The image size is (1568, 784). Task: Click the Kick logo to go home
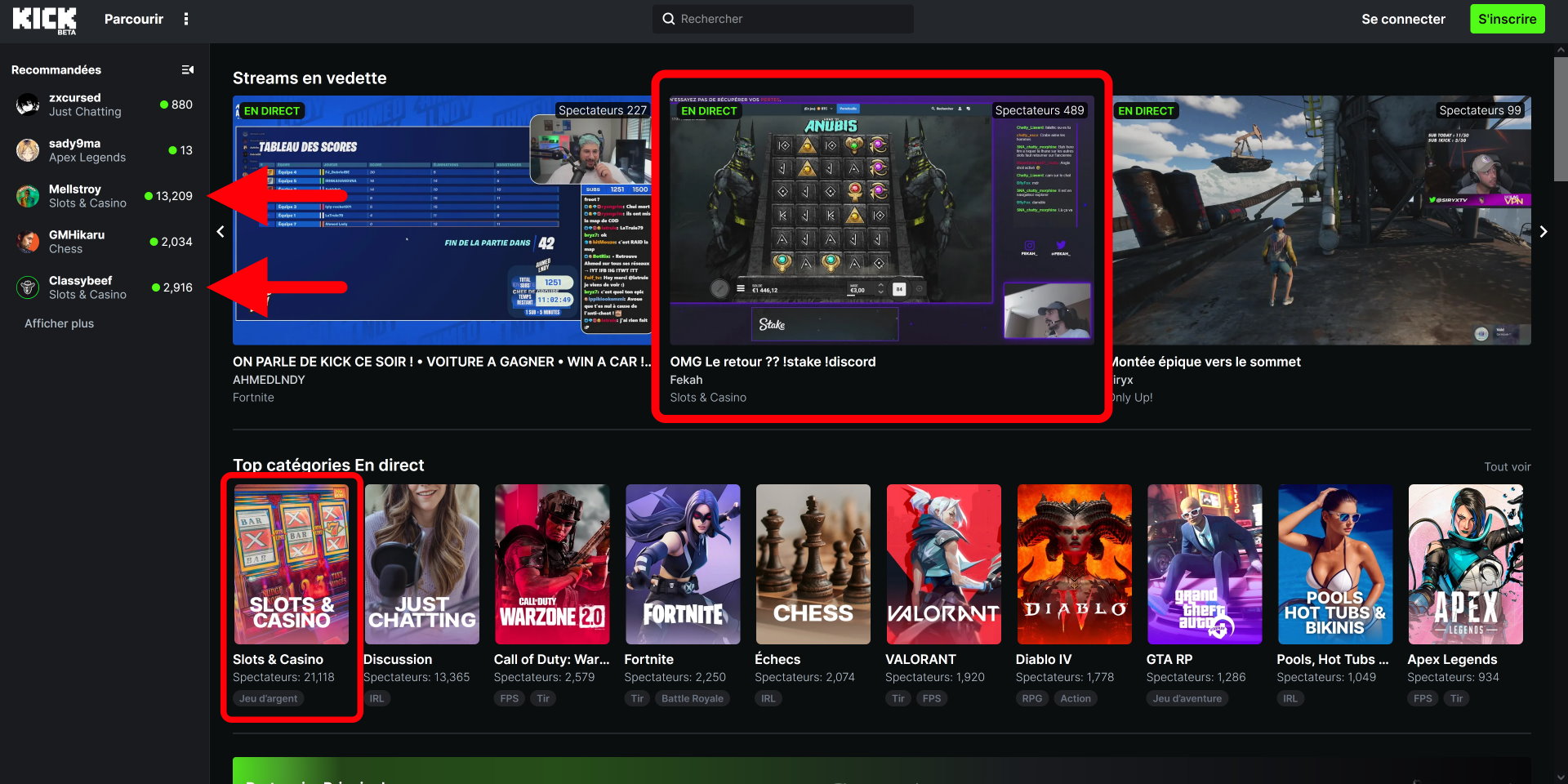click(x=45, y=20)
